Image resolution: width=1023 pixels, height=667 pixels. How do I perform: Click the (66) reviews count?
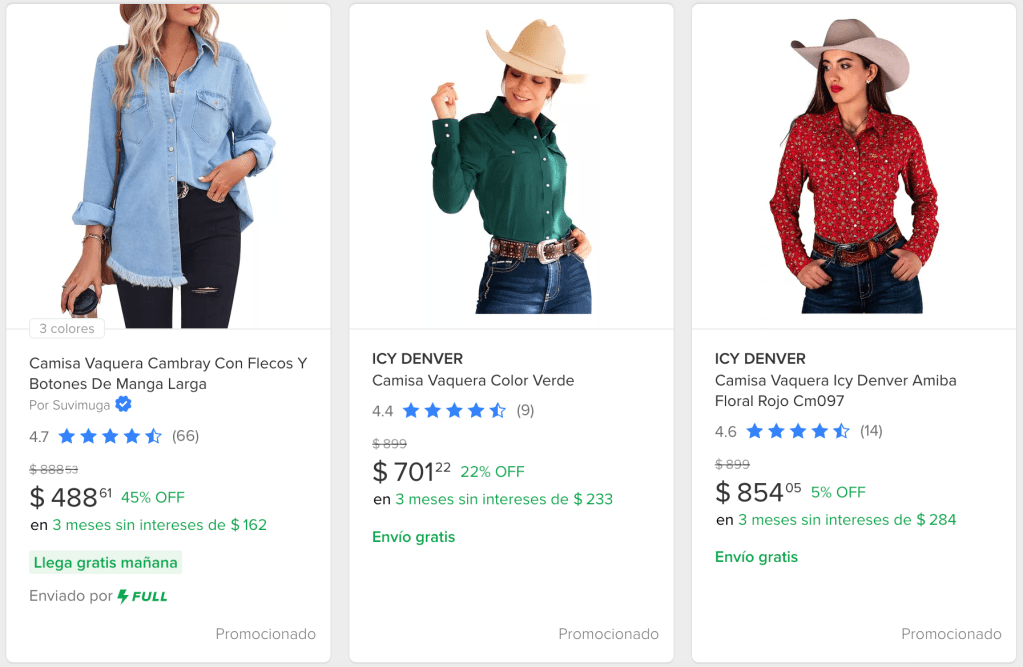185,436
